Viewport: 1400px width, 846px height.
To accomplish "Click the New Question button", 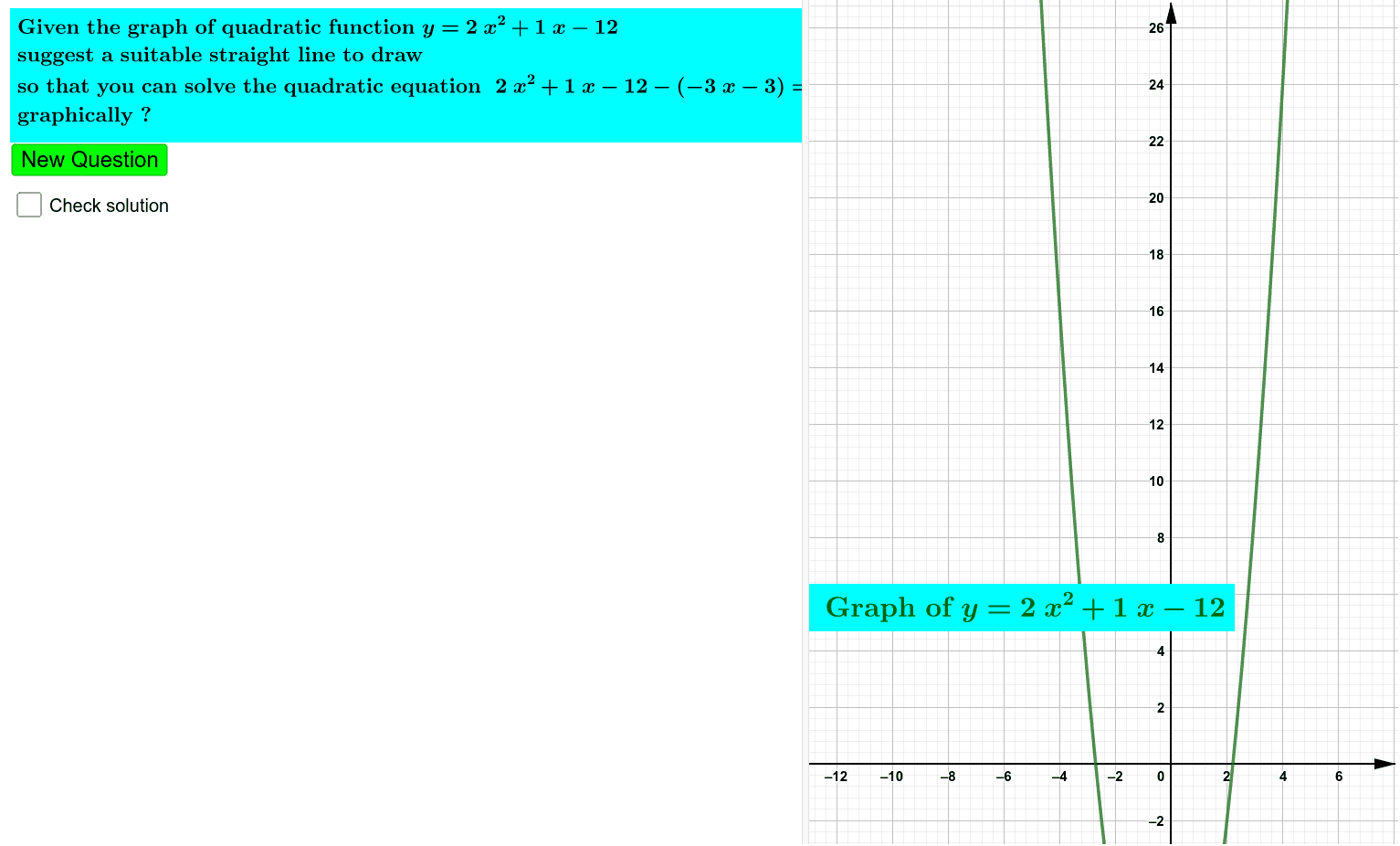I will 89,160.
